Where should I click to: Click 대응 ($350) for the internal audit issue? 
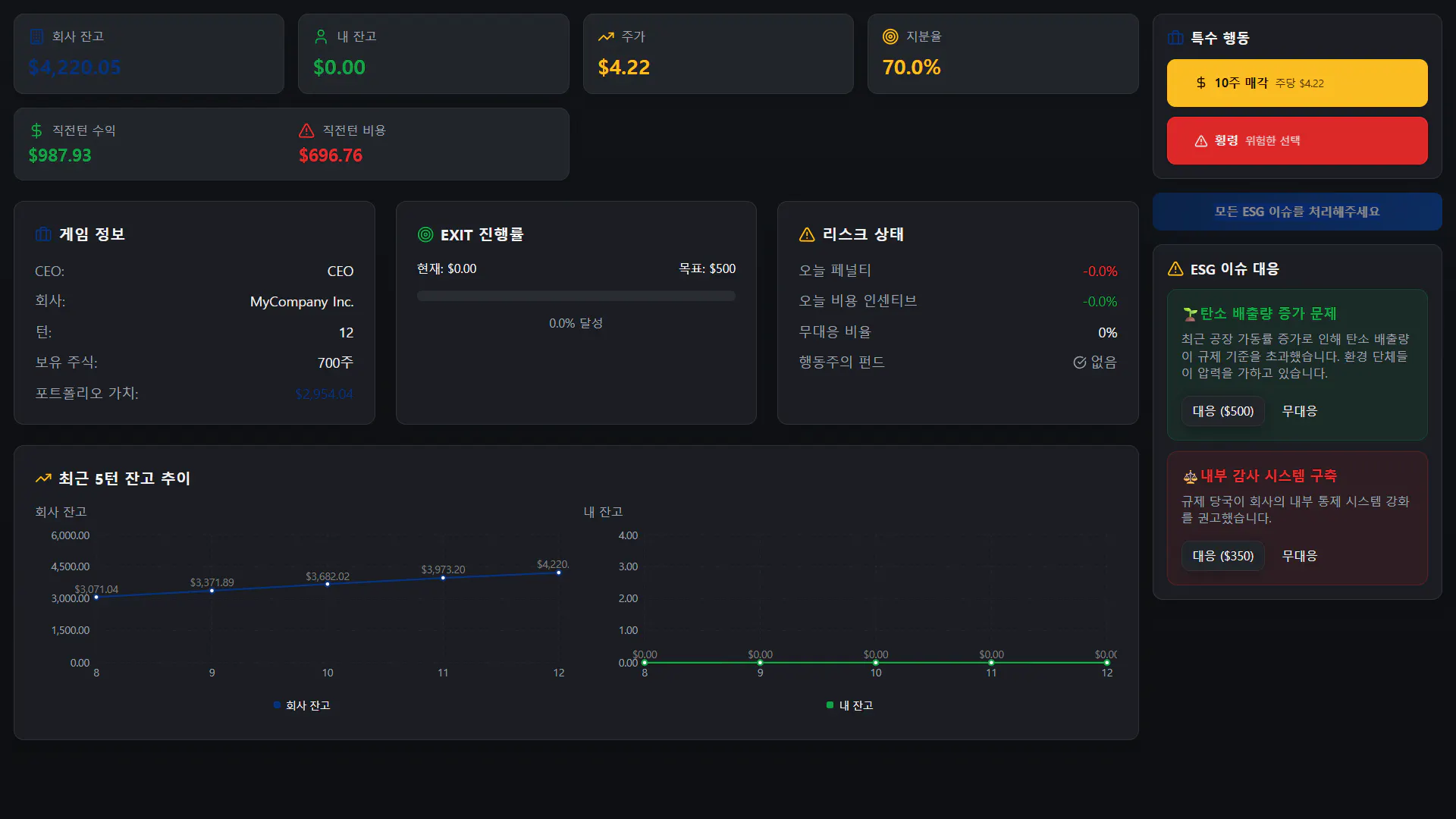coord(1222,556)
